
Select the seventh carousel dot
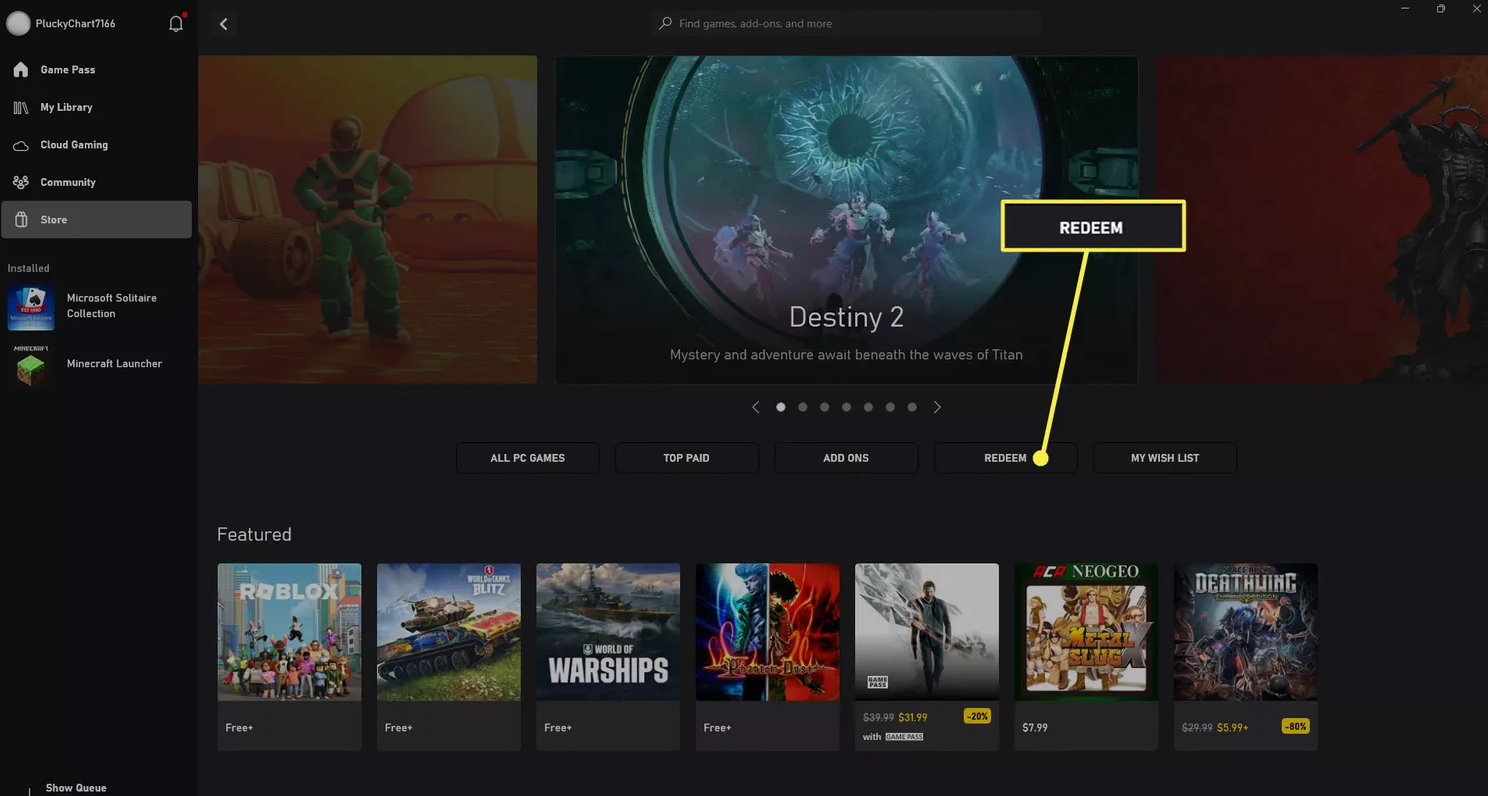point(912,407)
